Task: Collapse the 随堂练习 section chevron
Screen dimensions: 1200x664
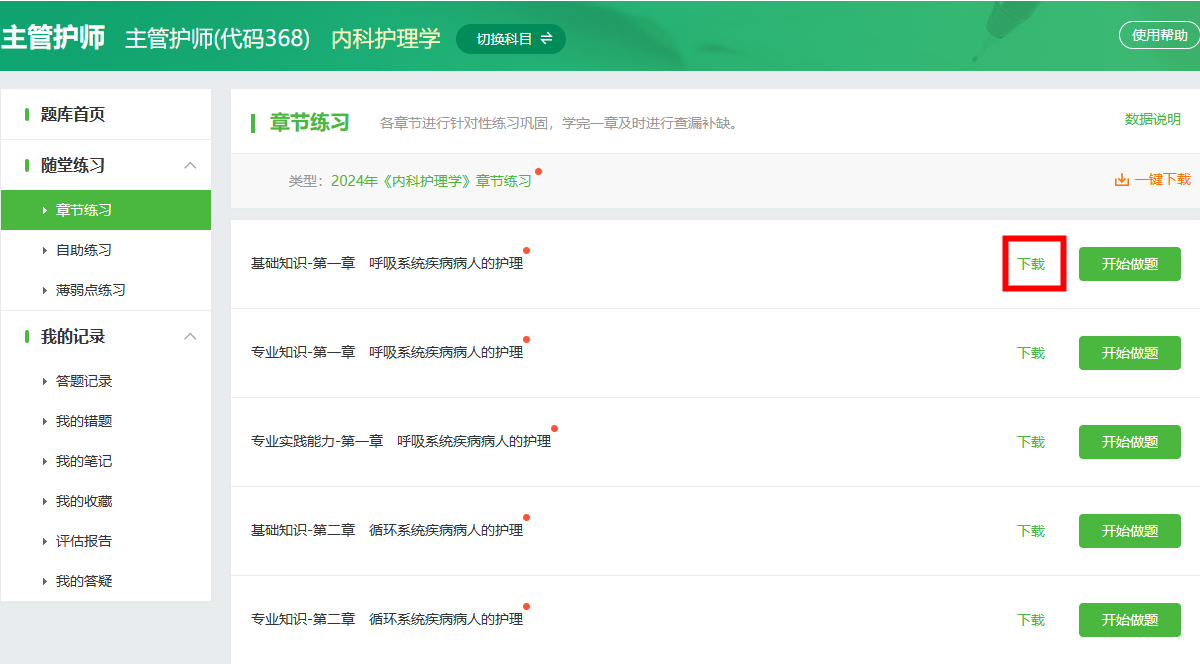Action: tap(190, 165)
